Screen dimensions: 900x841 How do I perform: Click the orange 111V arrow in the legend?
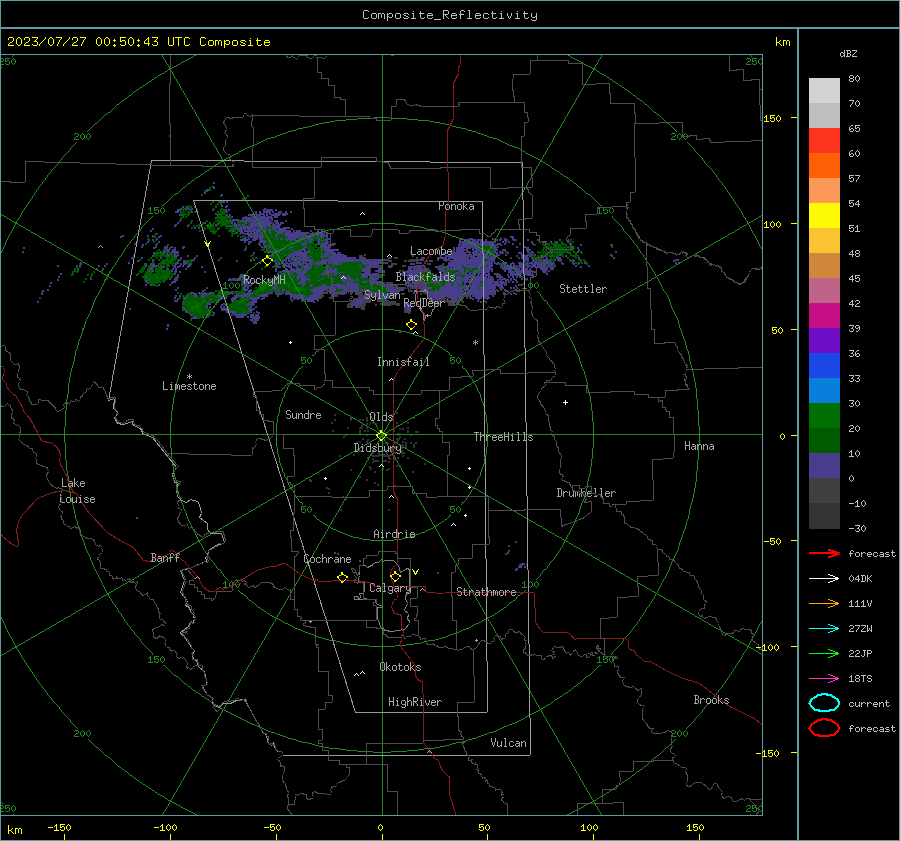point(824,603)
